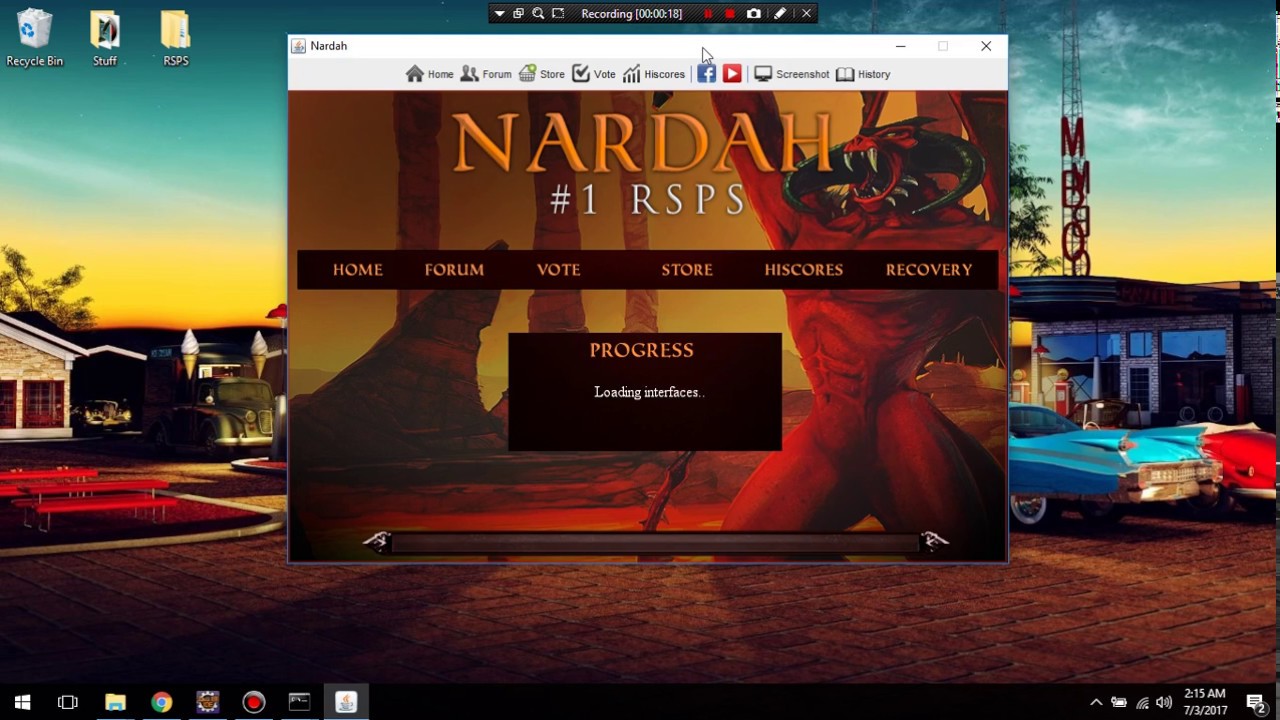Open the Hiscores chart toolbar icon
The width and height of the screenshot is (1280, 720).
click(x=632, y=74)
